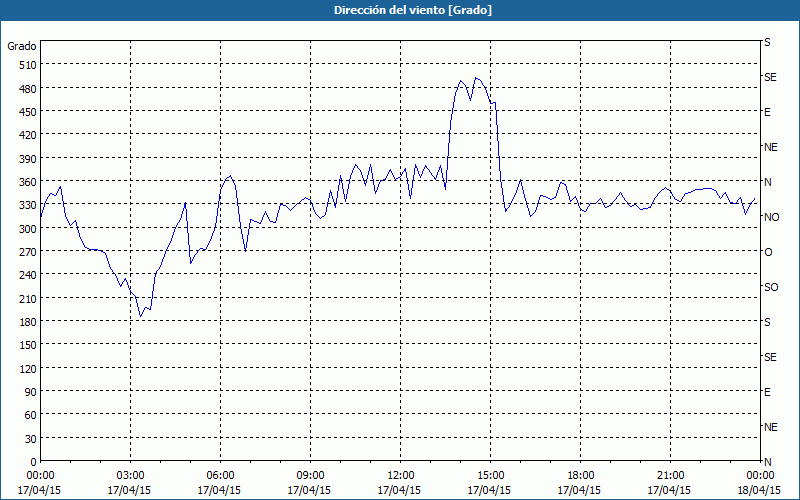Screen dimensions: 800x500
Task: Click the 17/04/15 date under 12:00
Action: [x=399, y=490]
